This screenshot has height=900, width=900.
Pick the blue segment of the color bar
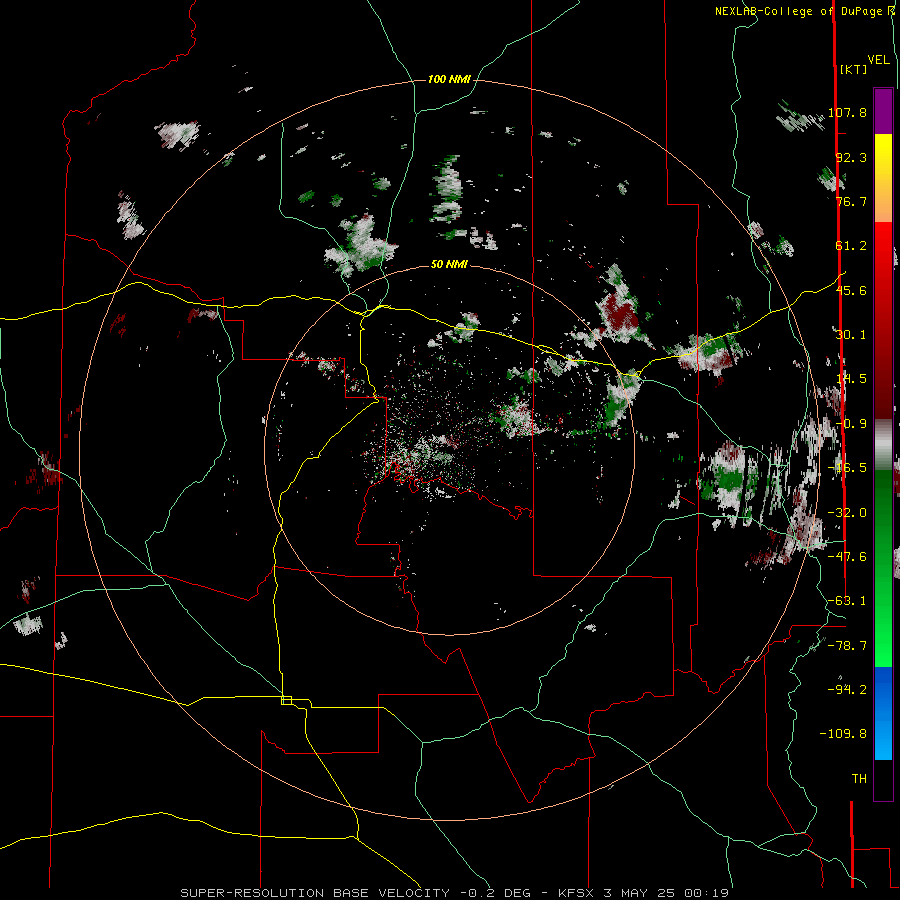pos(883,713)
